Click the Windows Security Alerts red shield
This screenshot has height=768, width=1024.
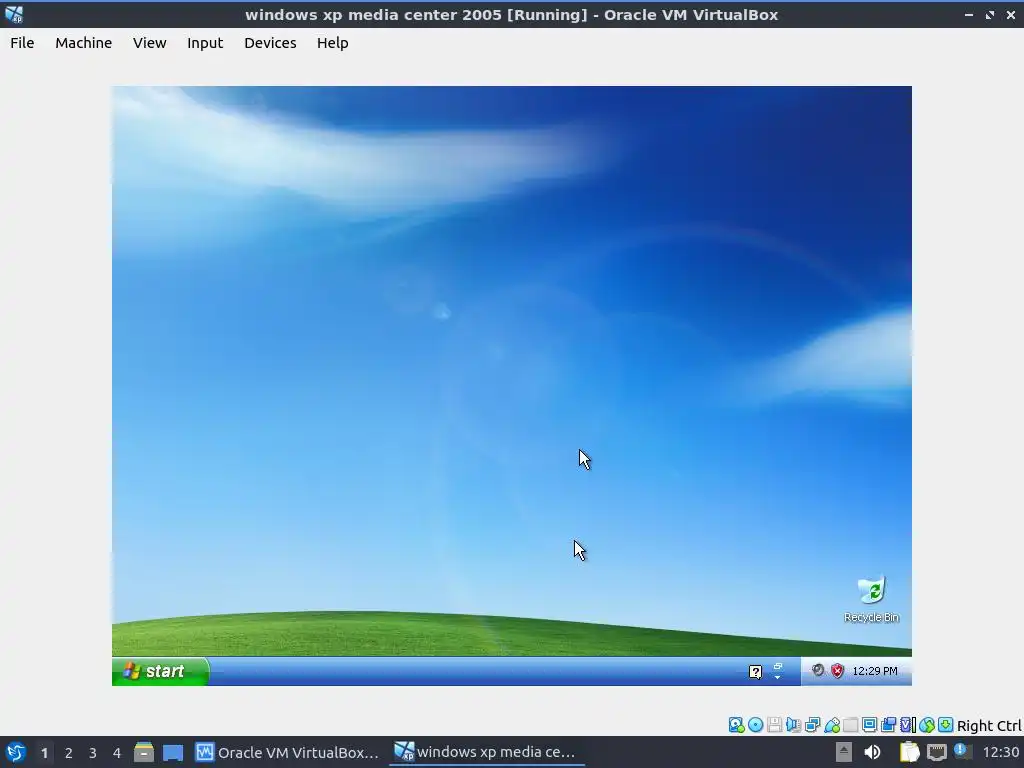pyautogui.click(x=837, y=671)
